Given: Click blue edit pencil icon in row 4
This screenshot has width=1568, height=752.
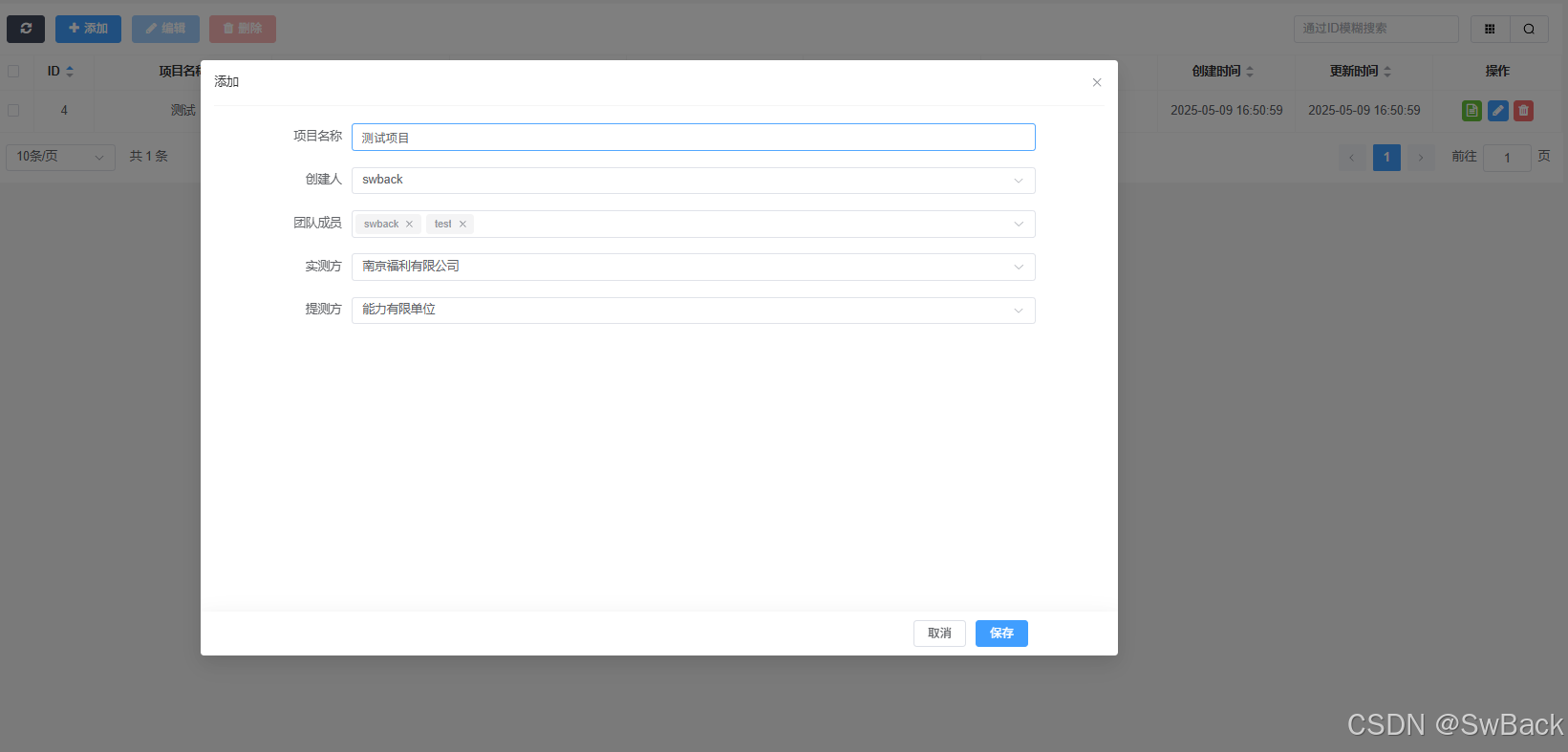Looking at the screenshot, I should click(x=1498, y=111).
